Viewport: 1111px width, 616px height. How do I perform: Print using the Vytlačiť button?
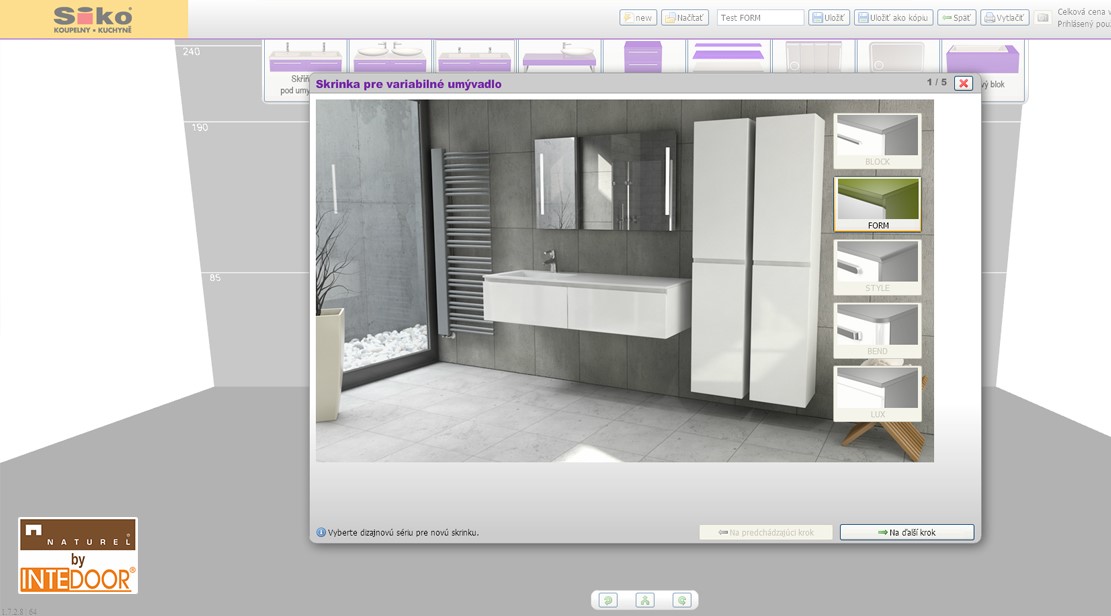click(x=1004, y=18)
